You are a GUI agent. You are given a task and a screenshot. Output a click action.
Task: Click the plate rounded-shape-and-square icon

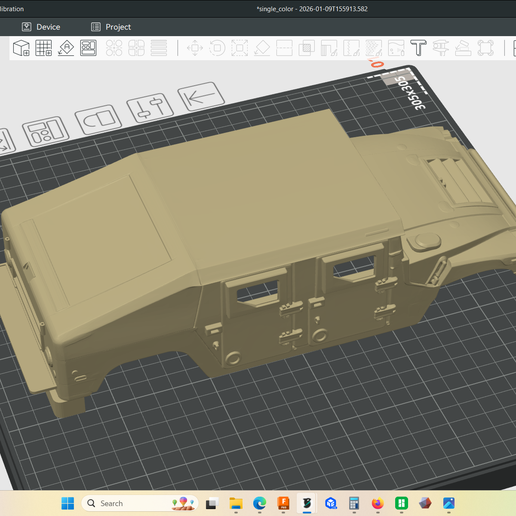(x=98, y=119)
